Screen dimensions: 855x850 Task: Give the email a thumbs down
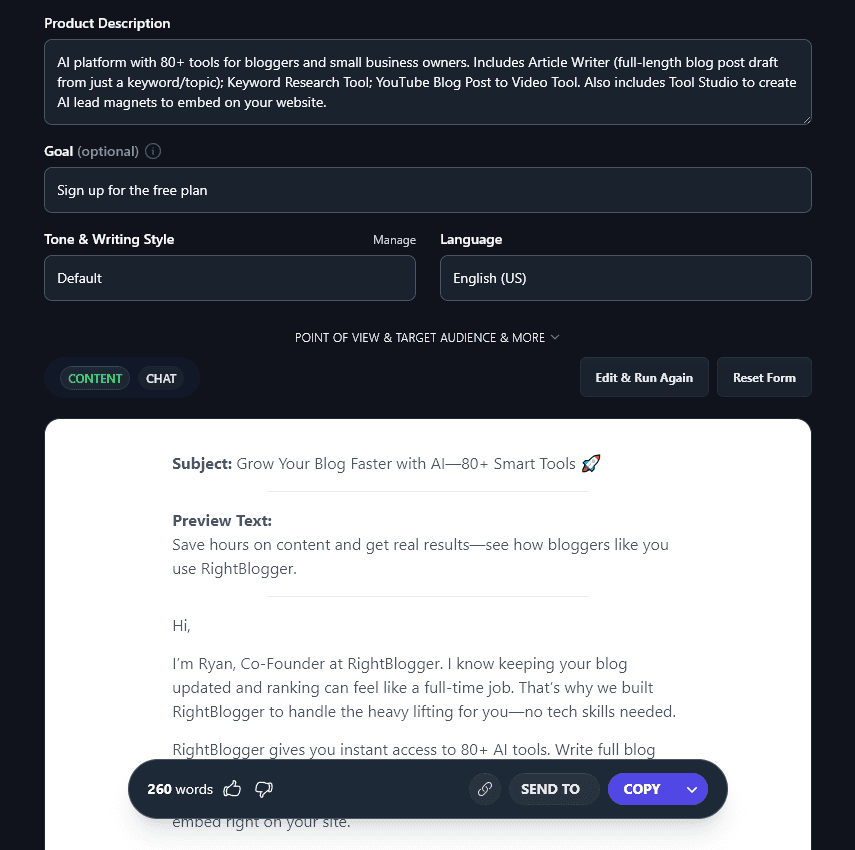[x=263, y=789]
